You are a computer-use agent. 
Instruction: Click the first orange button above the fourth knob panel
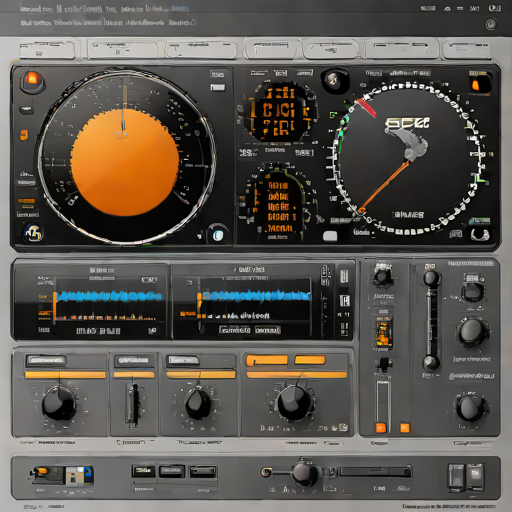267,360
